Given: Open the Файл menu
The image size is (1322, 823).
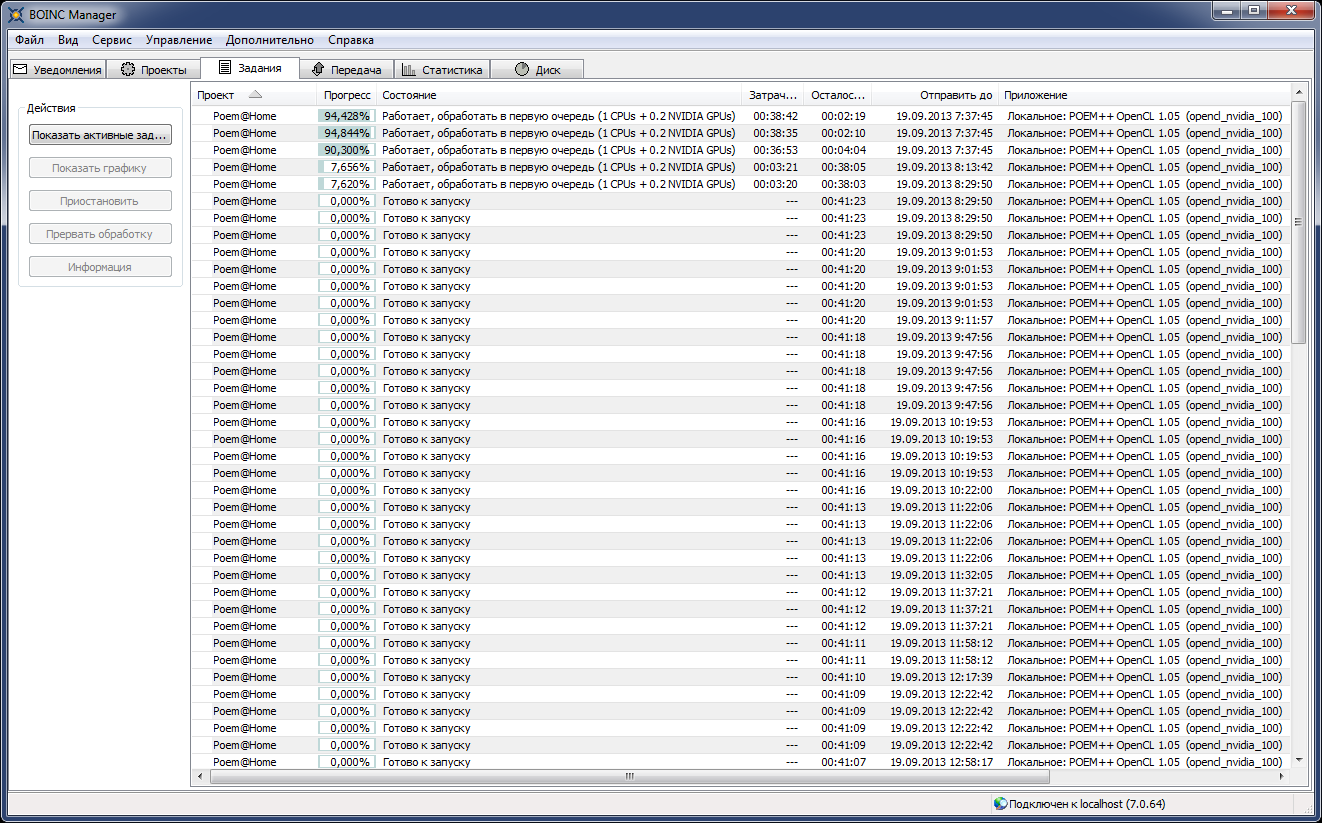Looking at the screenshot, I should pyautogui.click(x=29, y=40).
